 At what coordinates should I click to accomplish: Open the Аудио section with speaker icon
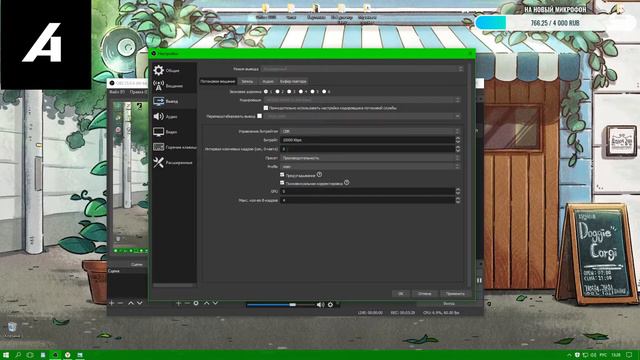pos(174,117)
